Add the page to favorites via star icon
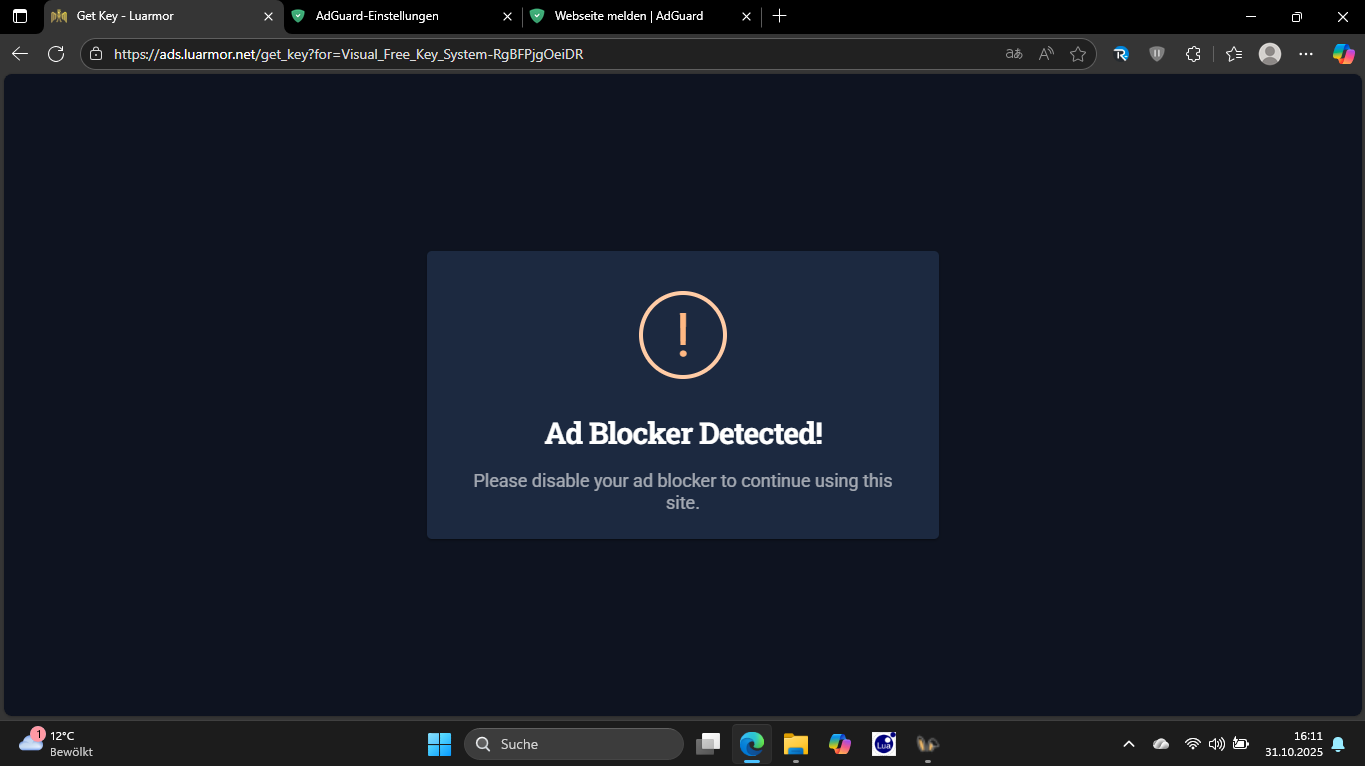1365x766 pixels. coord(1078,54)
